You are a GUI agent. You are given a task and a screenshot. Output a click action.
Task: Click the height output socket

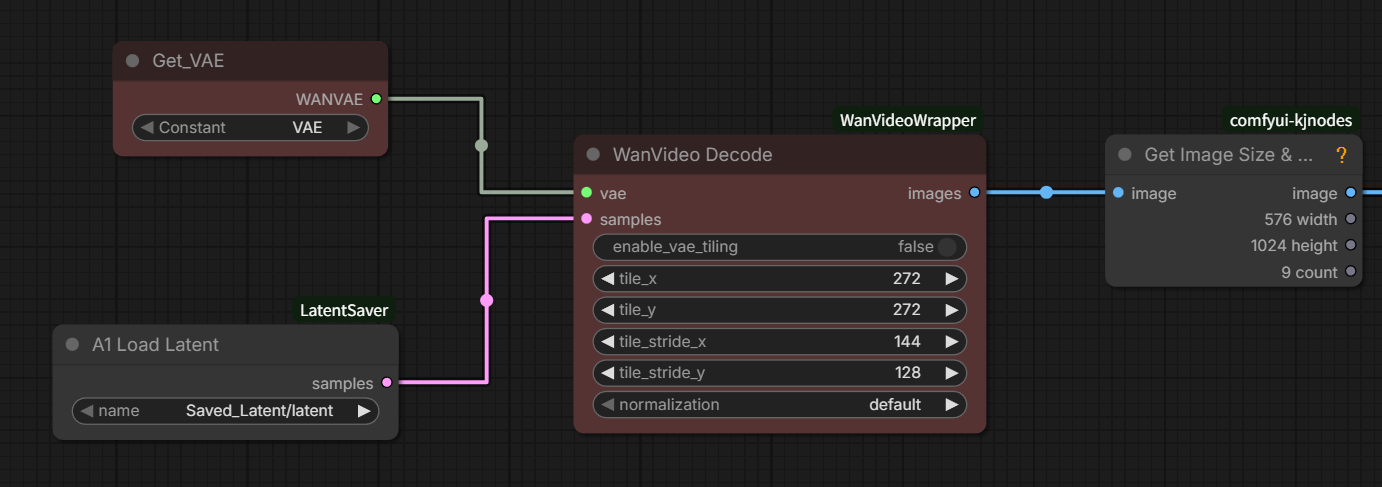pos(1350,245)
